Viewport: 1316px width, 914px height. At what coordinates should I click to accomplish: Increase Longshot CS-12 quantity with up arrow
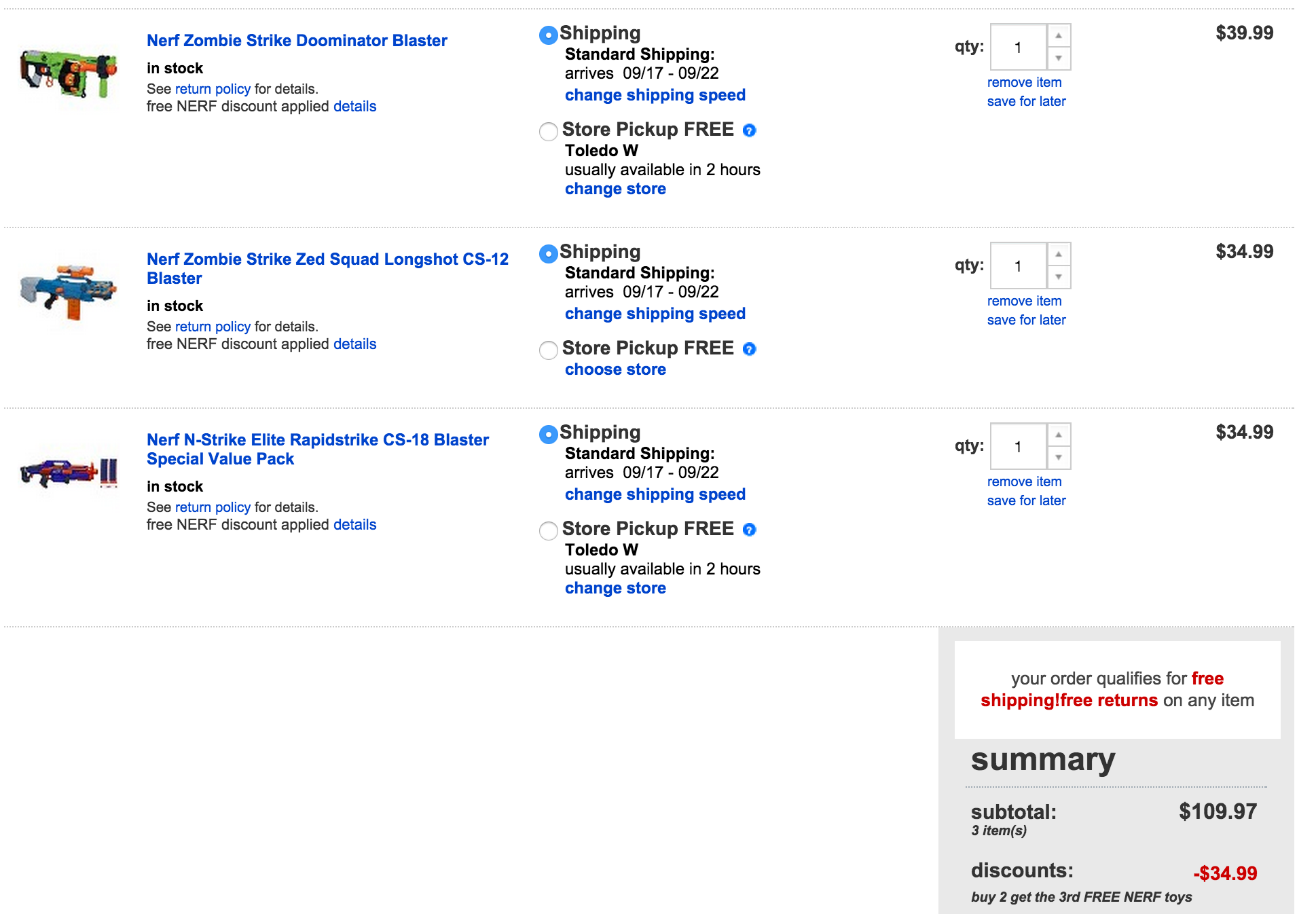pos(1059,254)
